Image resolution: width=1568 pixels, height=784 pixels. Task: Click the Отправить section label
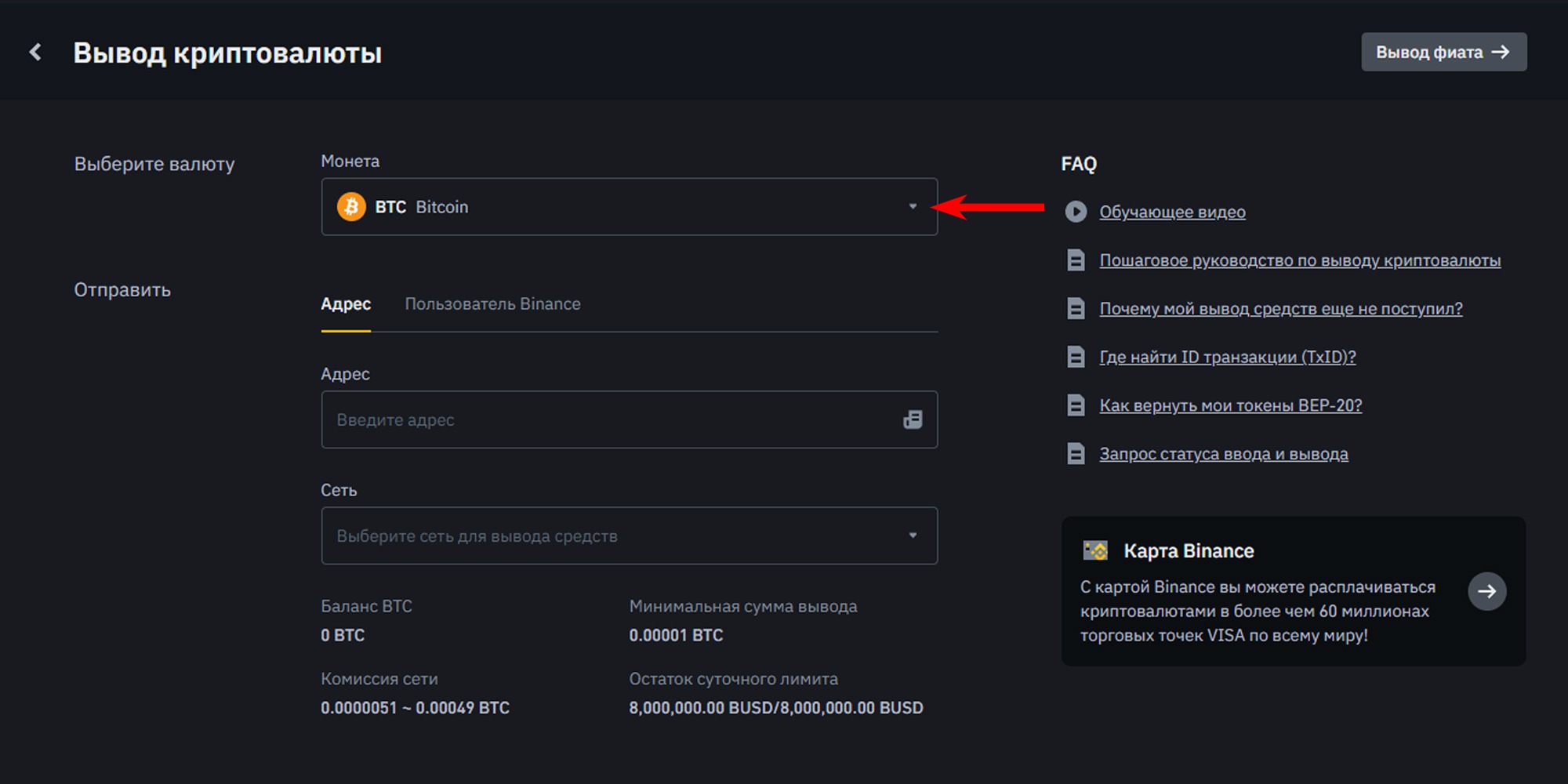122,290
